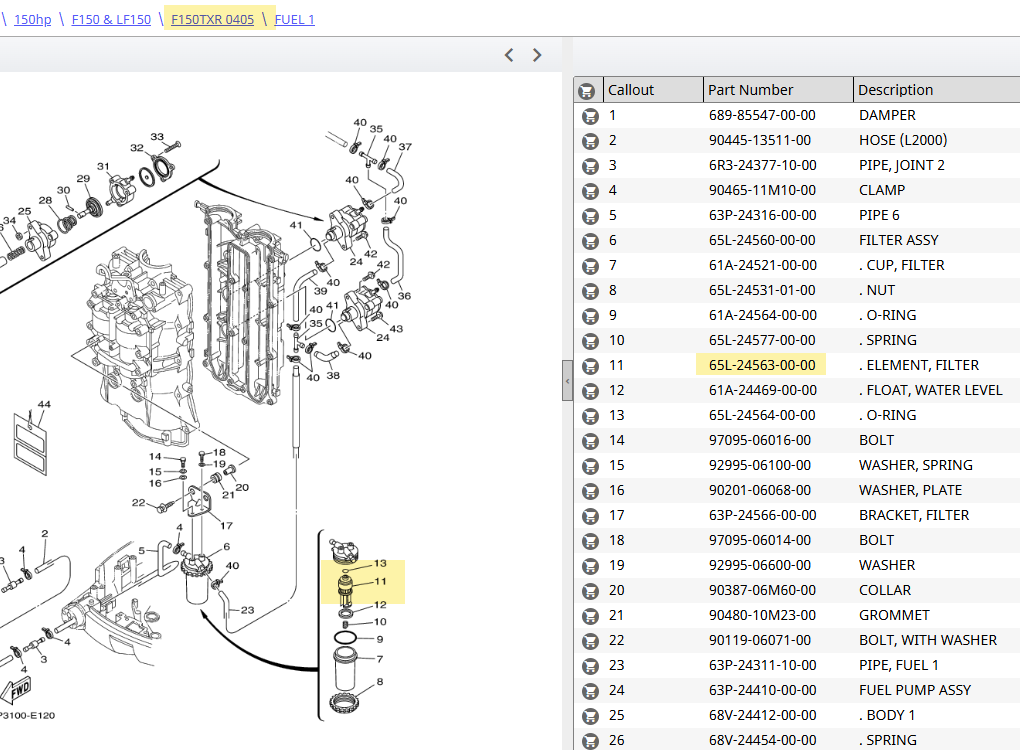1020x750 pixels.
Task: Click callout 17 bracket label in diagram
Action: pos(226,526)
